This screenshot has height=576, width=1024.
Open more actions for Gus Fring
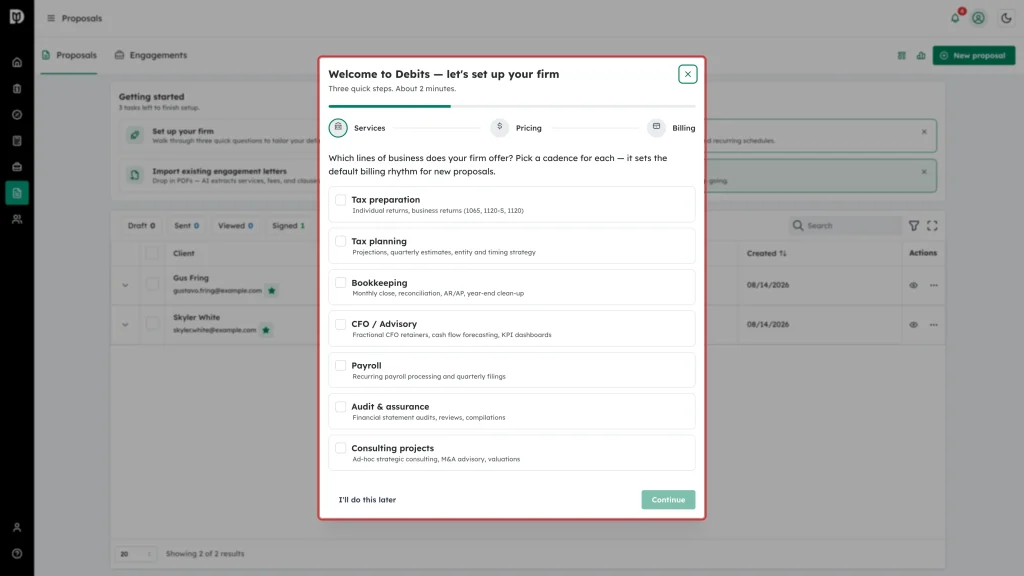click(x=934, y=285)
